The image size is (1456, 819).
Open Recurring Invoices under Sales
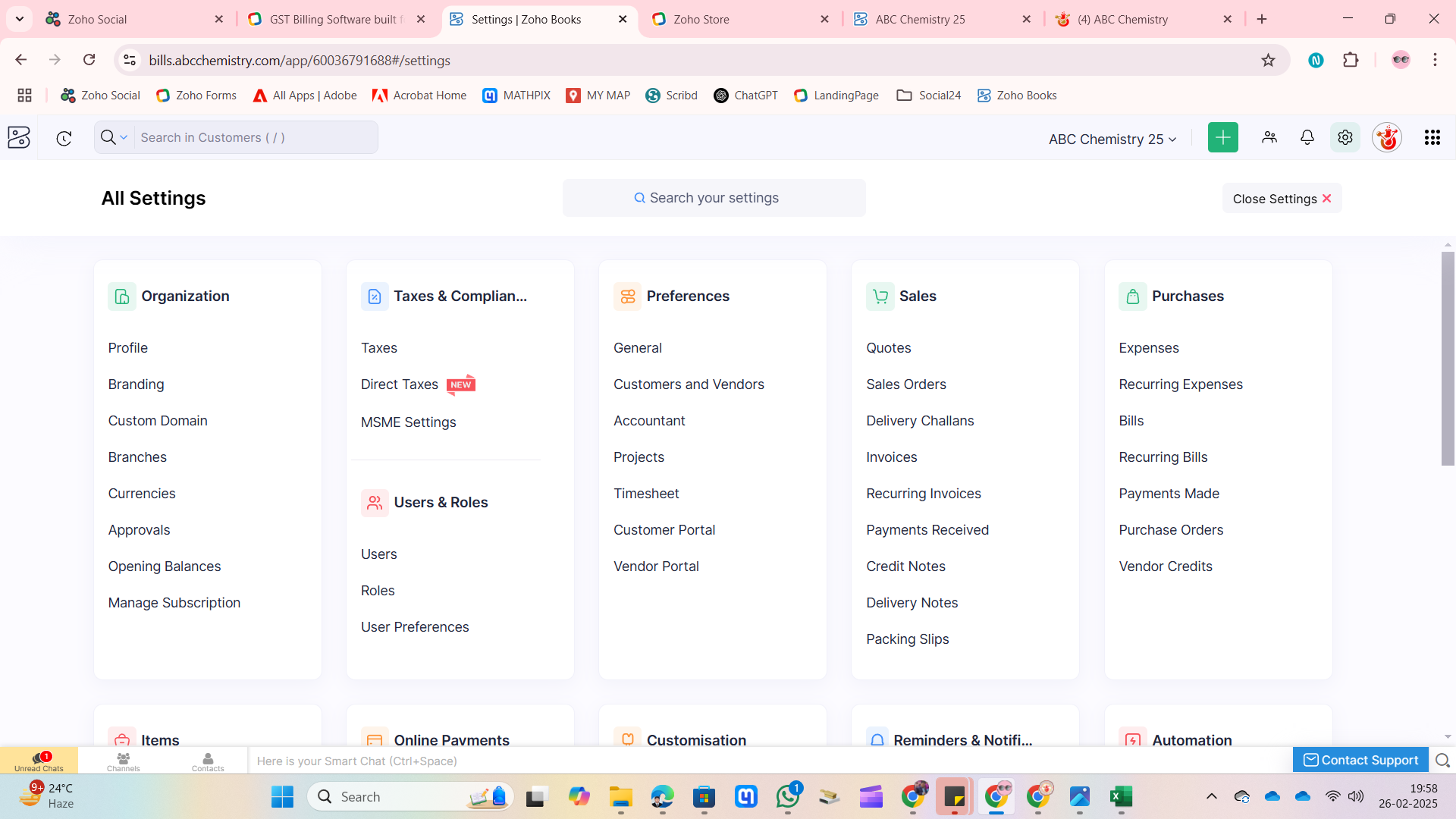tap(923, 494)
